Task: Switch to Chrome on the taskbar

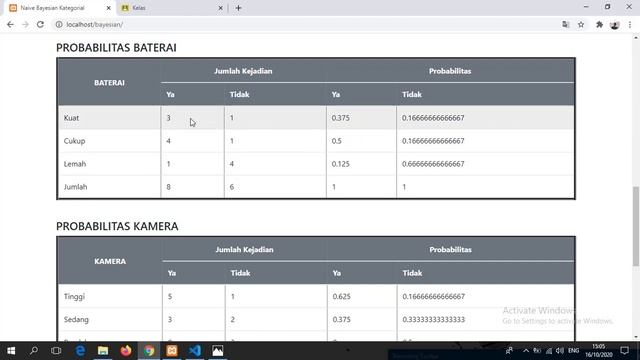Action: (x=149, y=351)
